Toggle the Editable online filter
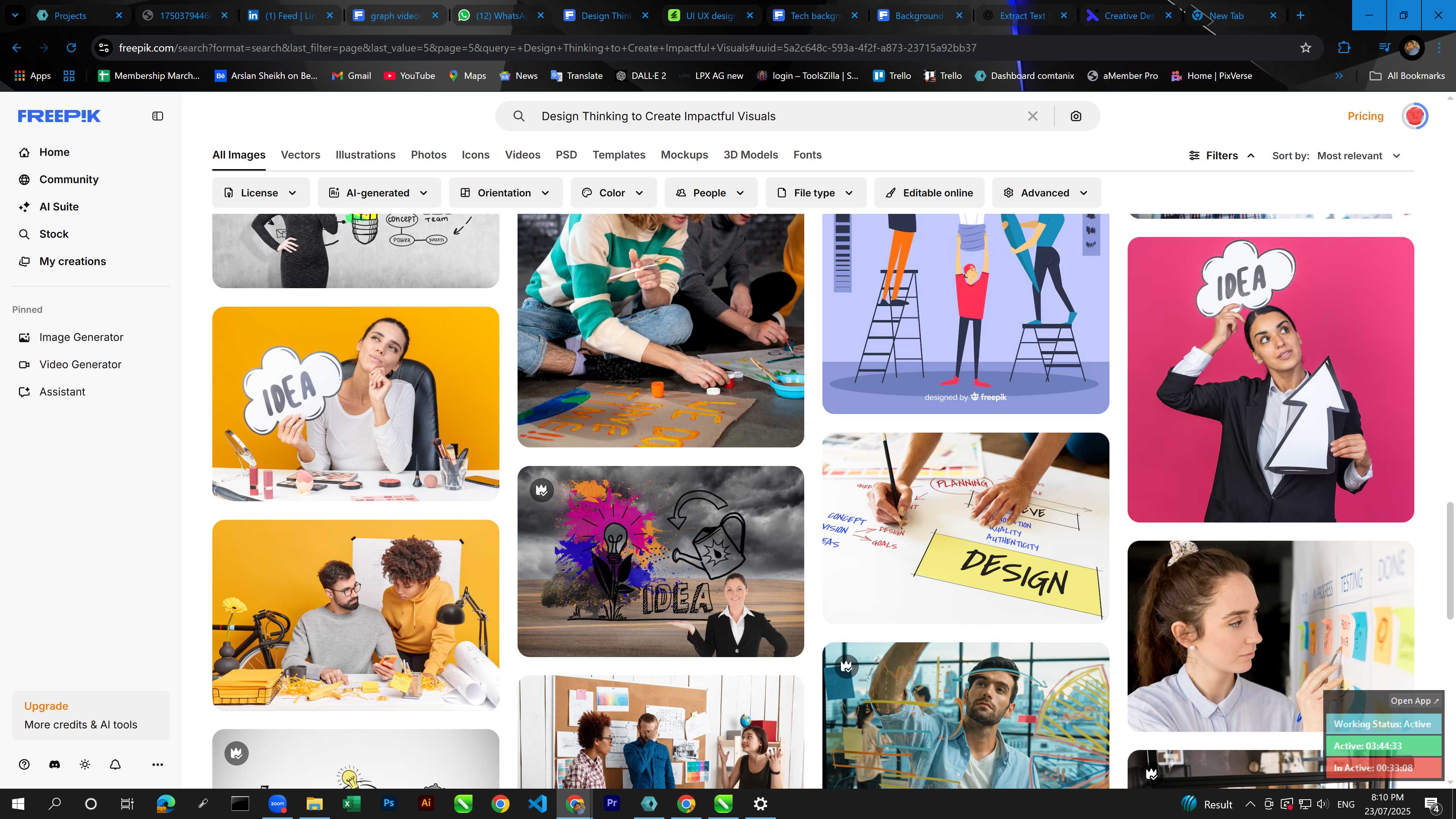 tap(929, 193)
